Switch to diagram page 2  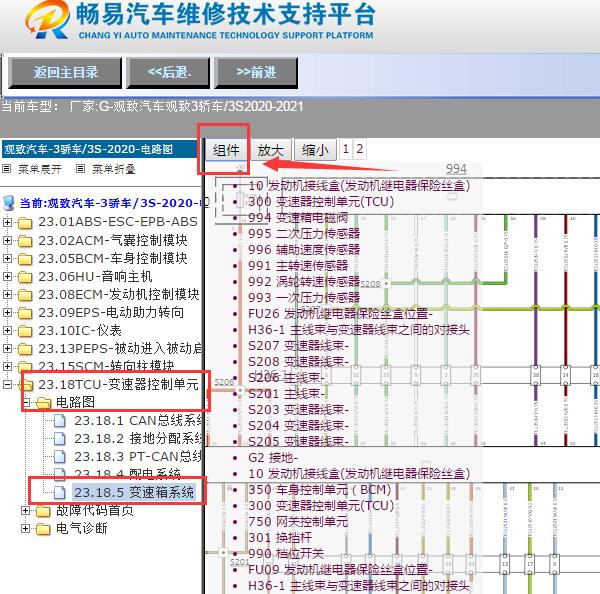[359, 149]
